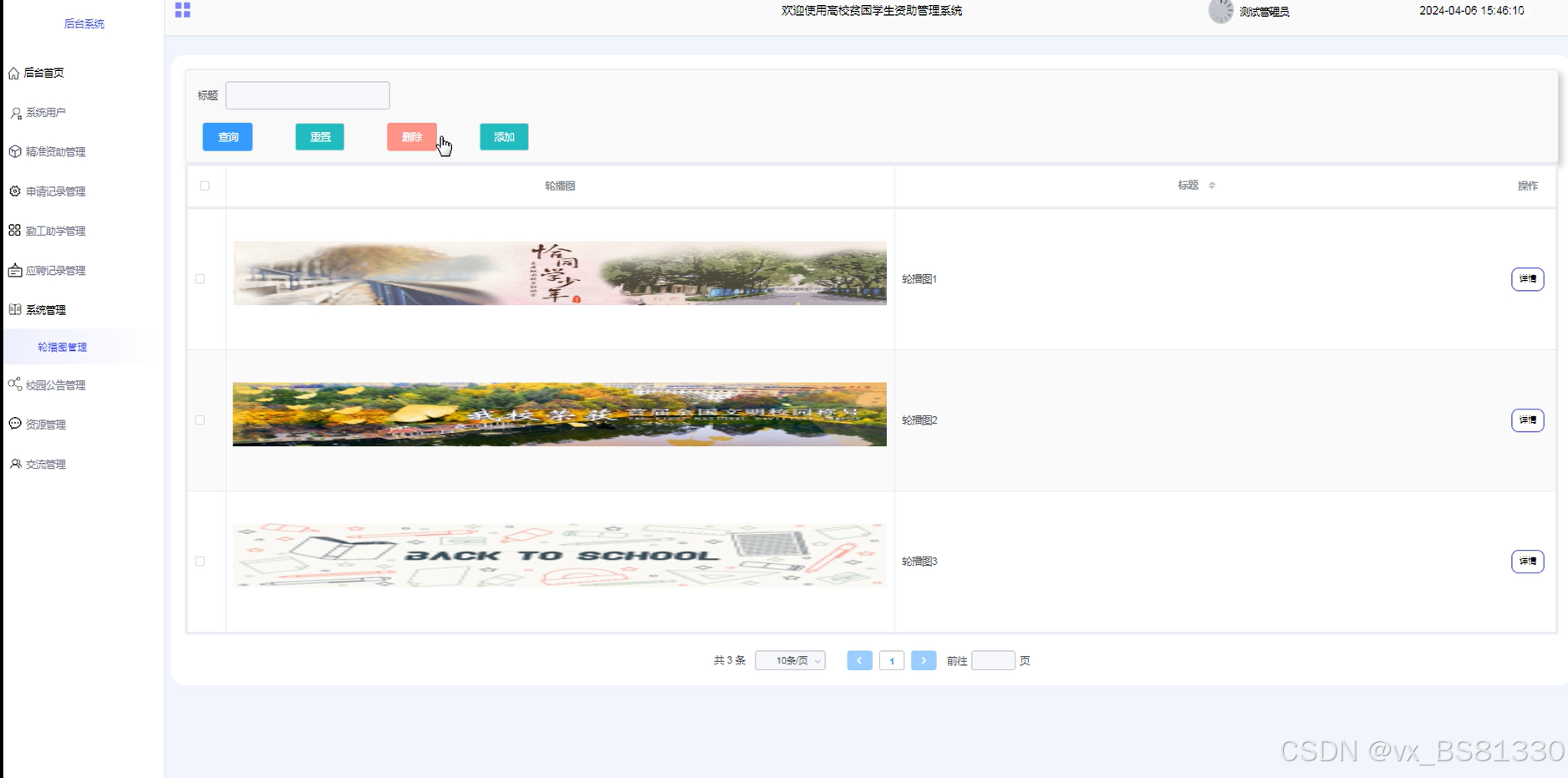Click the 共 3 条 total count text
The height and width of the screenshot is (778, 1568).
point(729,660)
